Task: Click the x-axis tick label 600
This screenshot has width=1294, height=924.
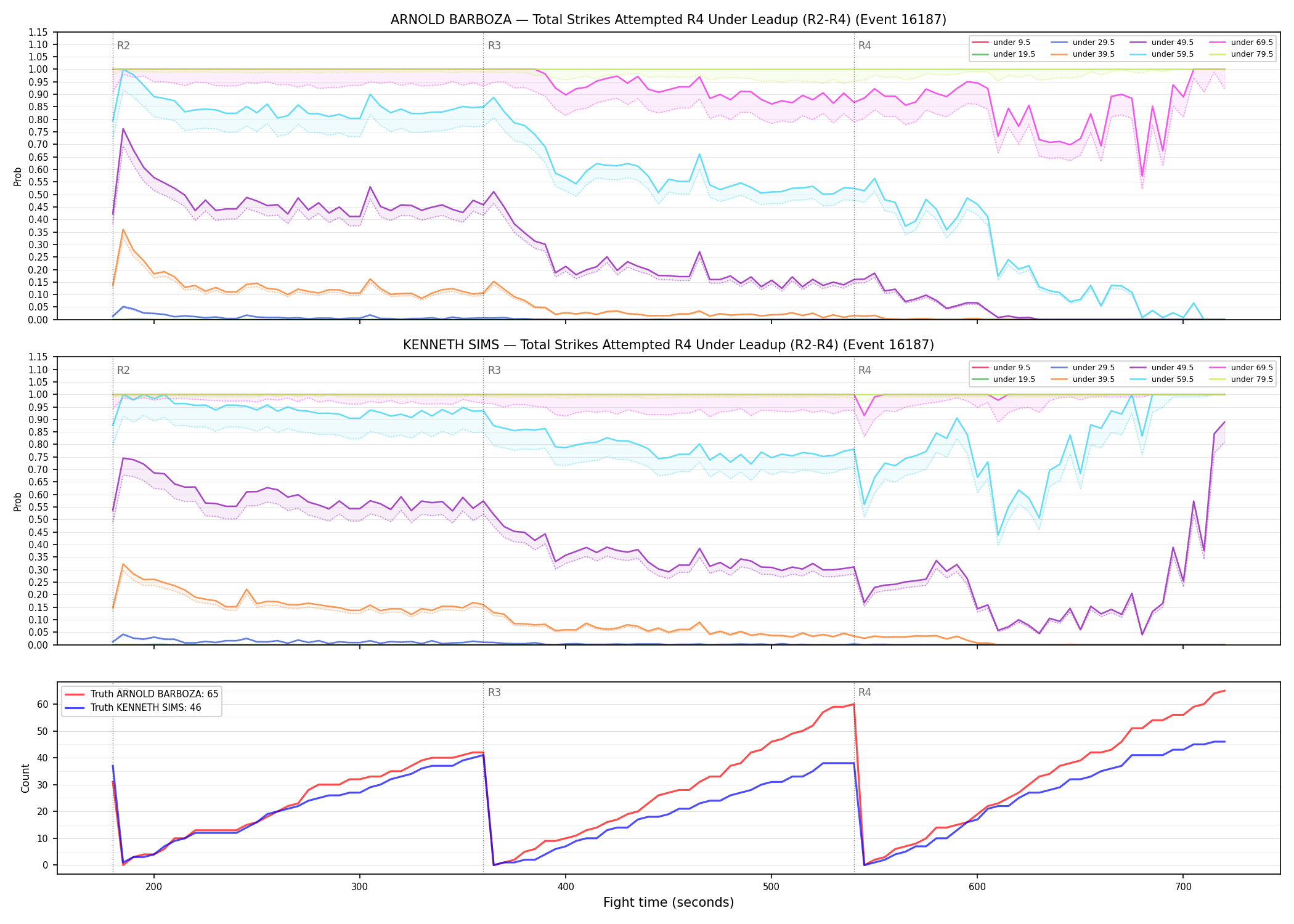Action: [x=977, y=886]
